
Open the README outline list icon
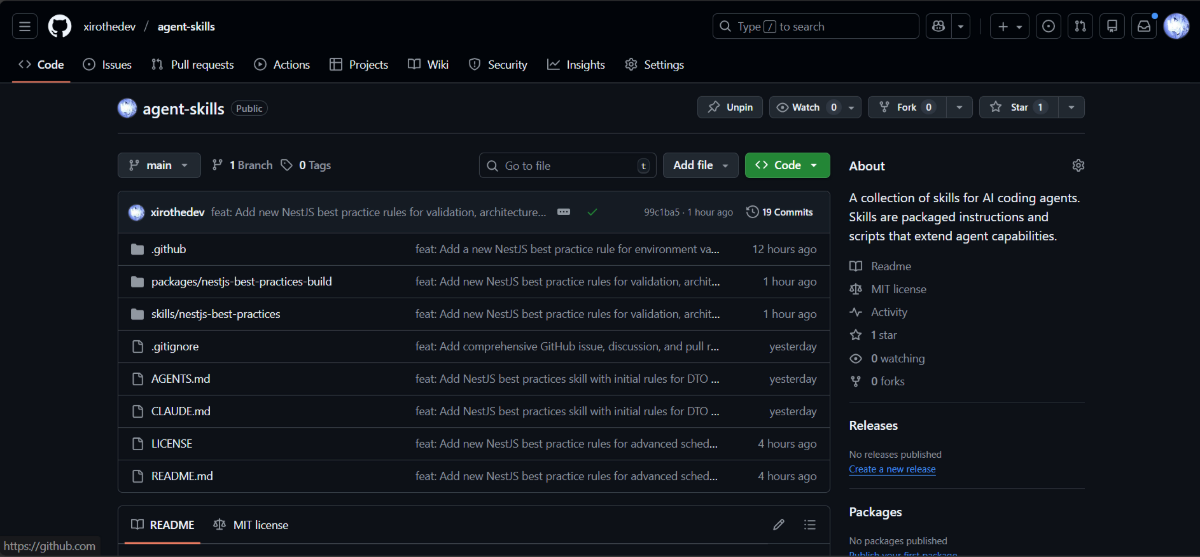click(810, 525)
